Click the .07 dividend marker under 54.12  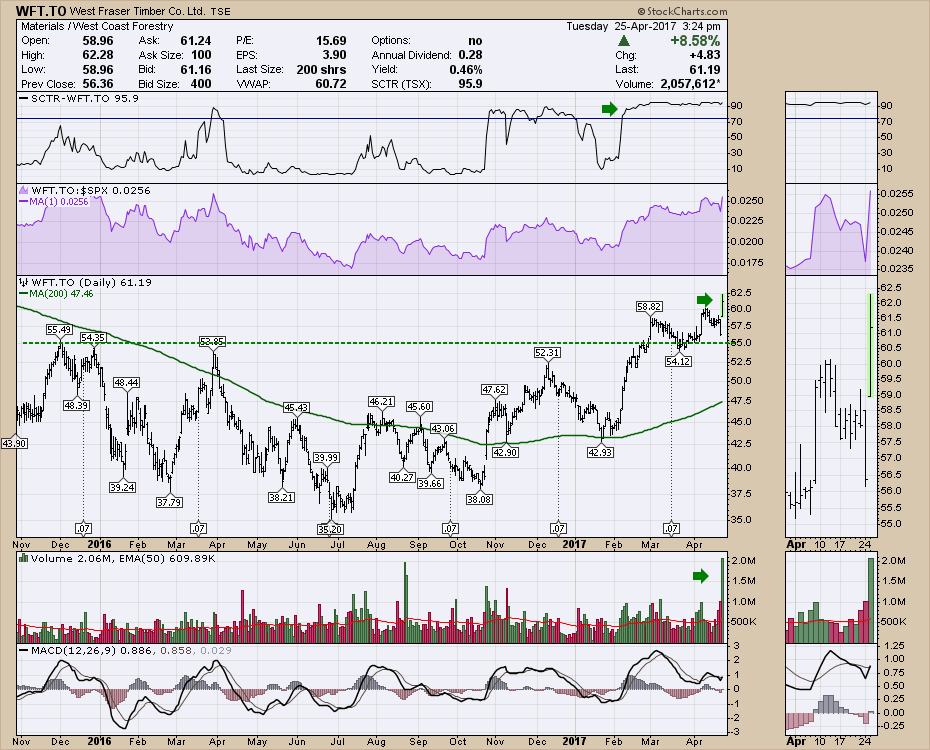pyautogui.click(x=671, y=528)
